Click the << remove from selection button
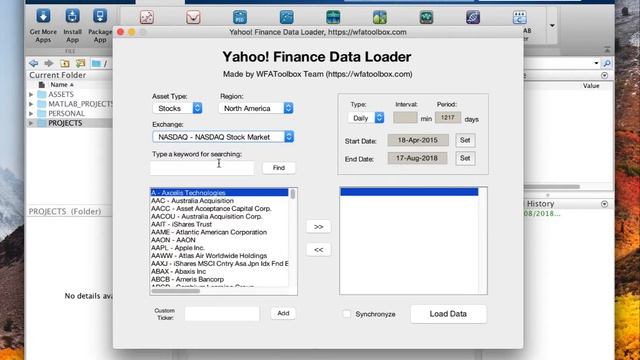Viewport: 640px width, 360px height. pos(318,249)
